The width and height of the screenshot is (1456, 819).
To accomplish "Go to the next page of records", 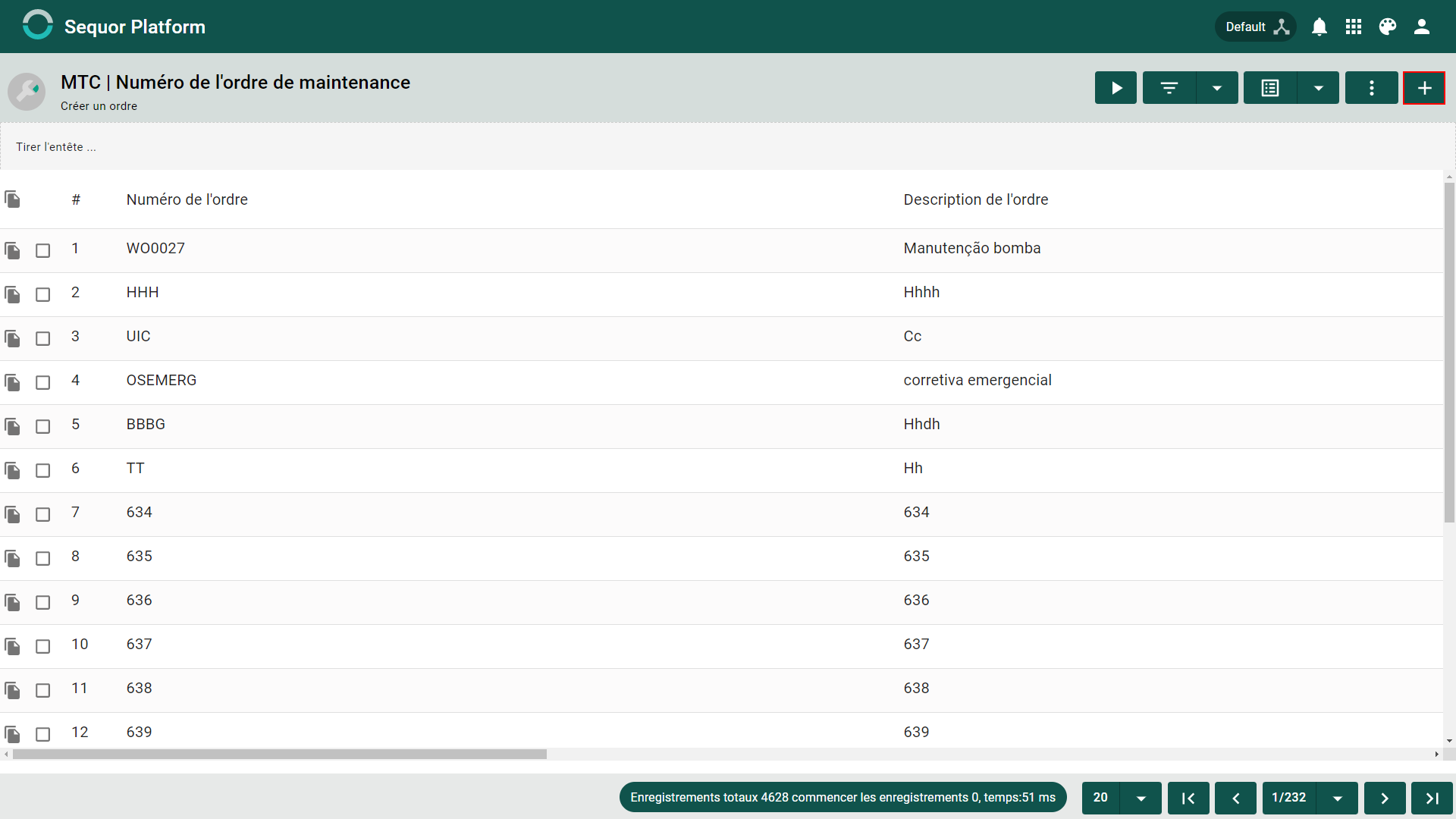I will click(1385, 798).
